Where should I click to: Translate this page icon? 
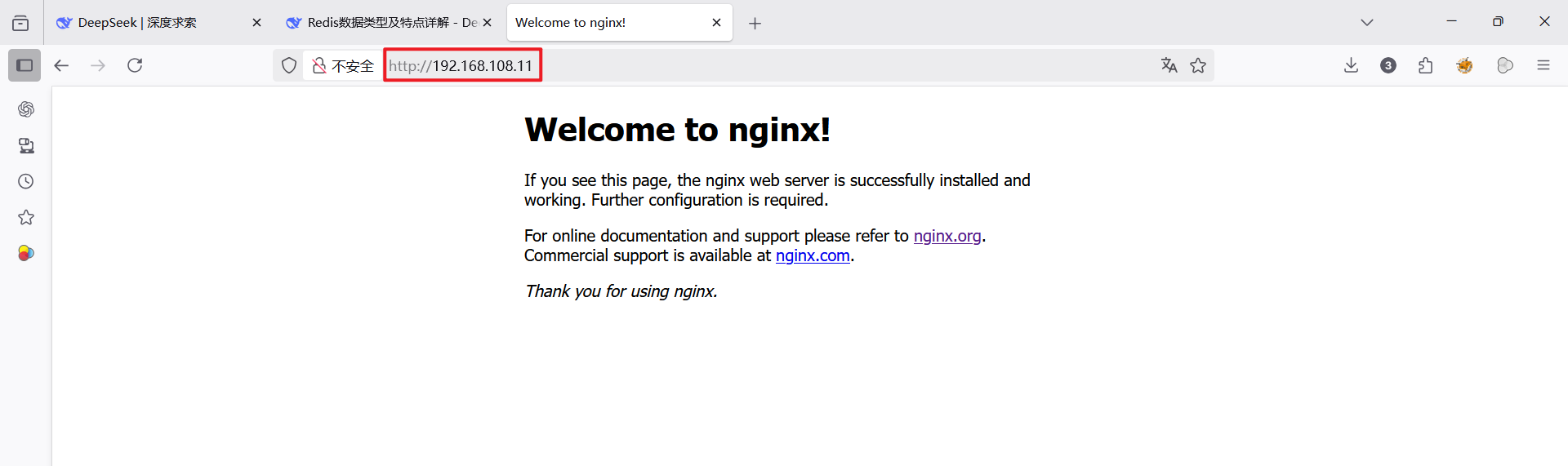point(1169,65)
